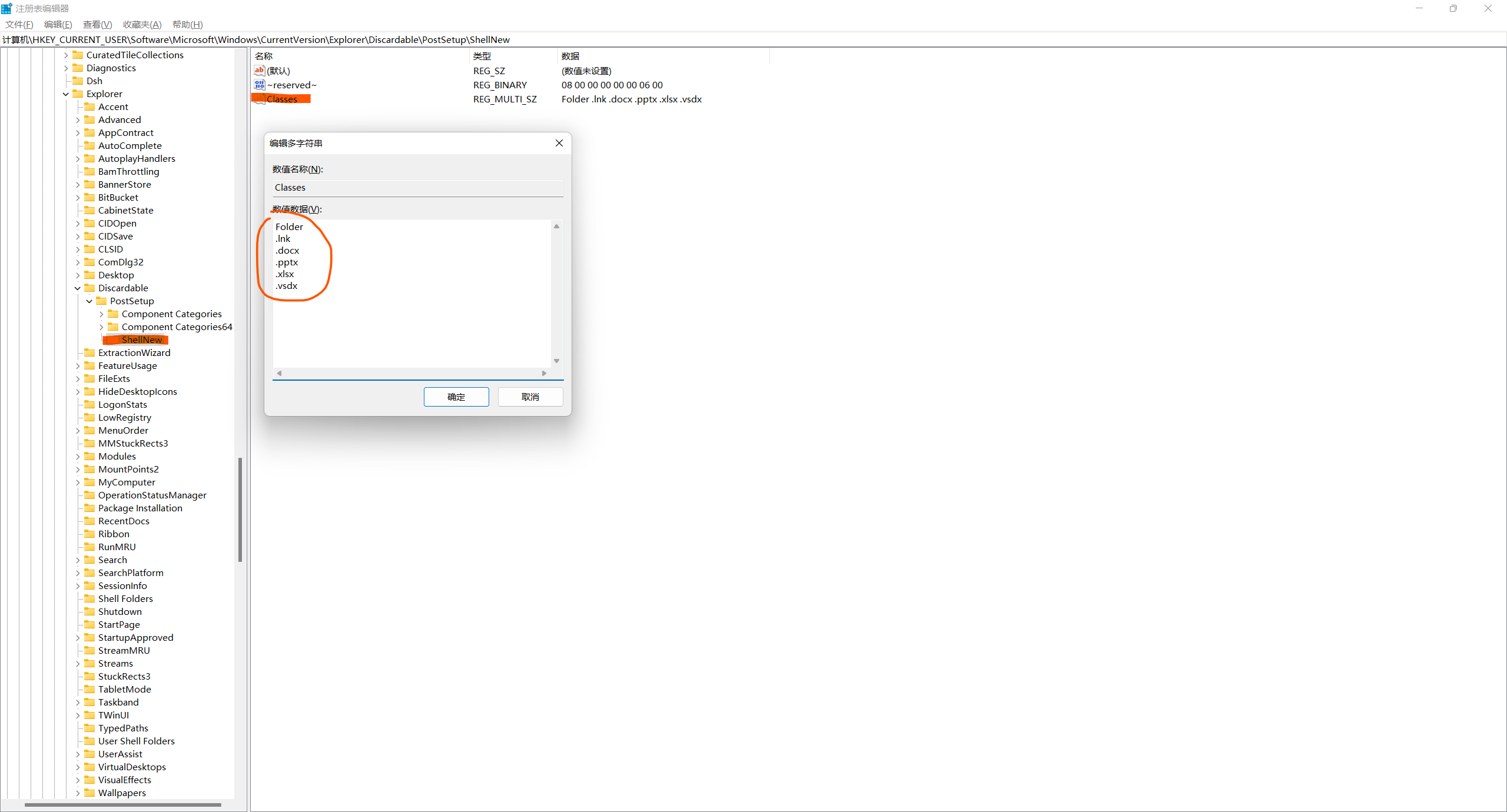Select the Classes registry value entry
1507x812 pixels.
(x=283, y=98)
